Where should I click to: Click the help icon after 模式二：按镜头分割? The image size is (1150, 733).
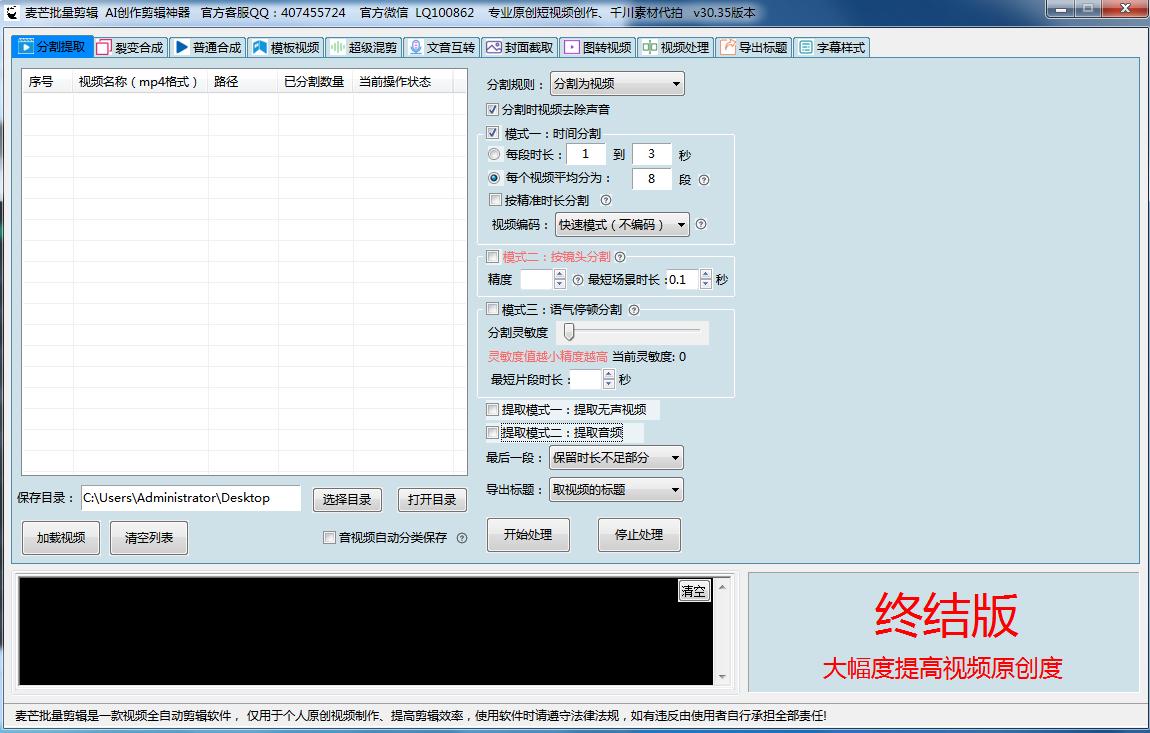pyautogui.click(x=621, y=256)
